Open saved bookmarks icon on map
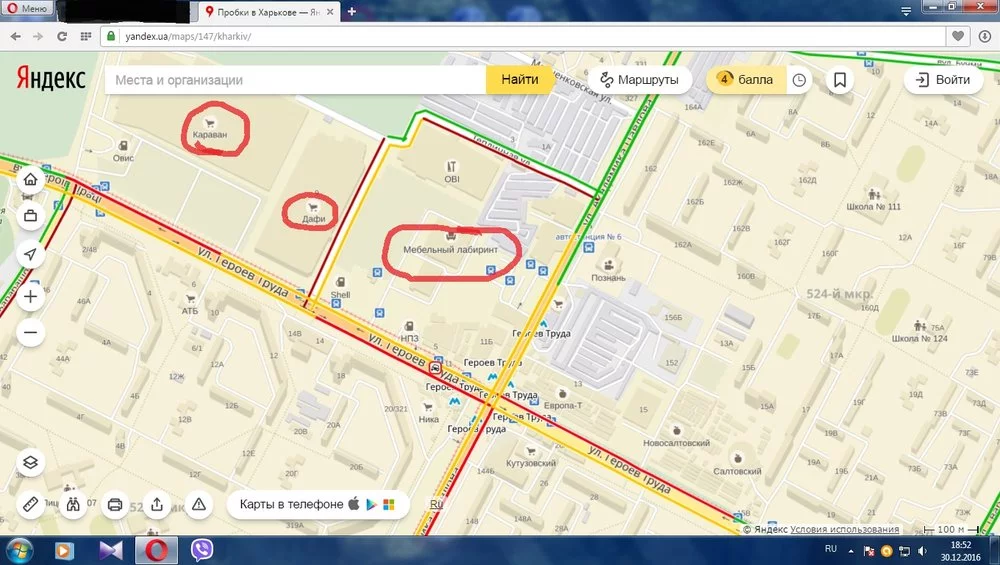Image resolution: width=1000 pixels, height=565 pixels. pos(840,80)
